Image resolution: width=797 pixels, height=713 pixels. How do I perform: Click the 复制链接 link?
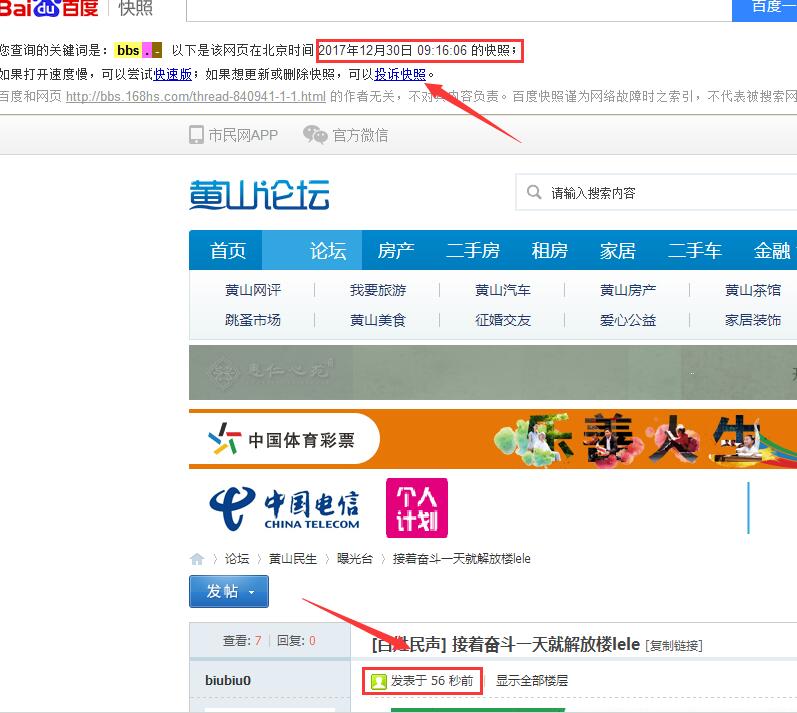point(674,646)
